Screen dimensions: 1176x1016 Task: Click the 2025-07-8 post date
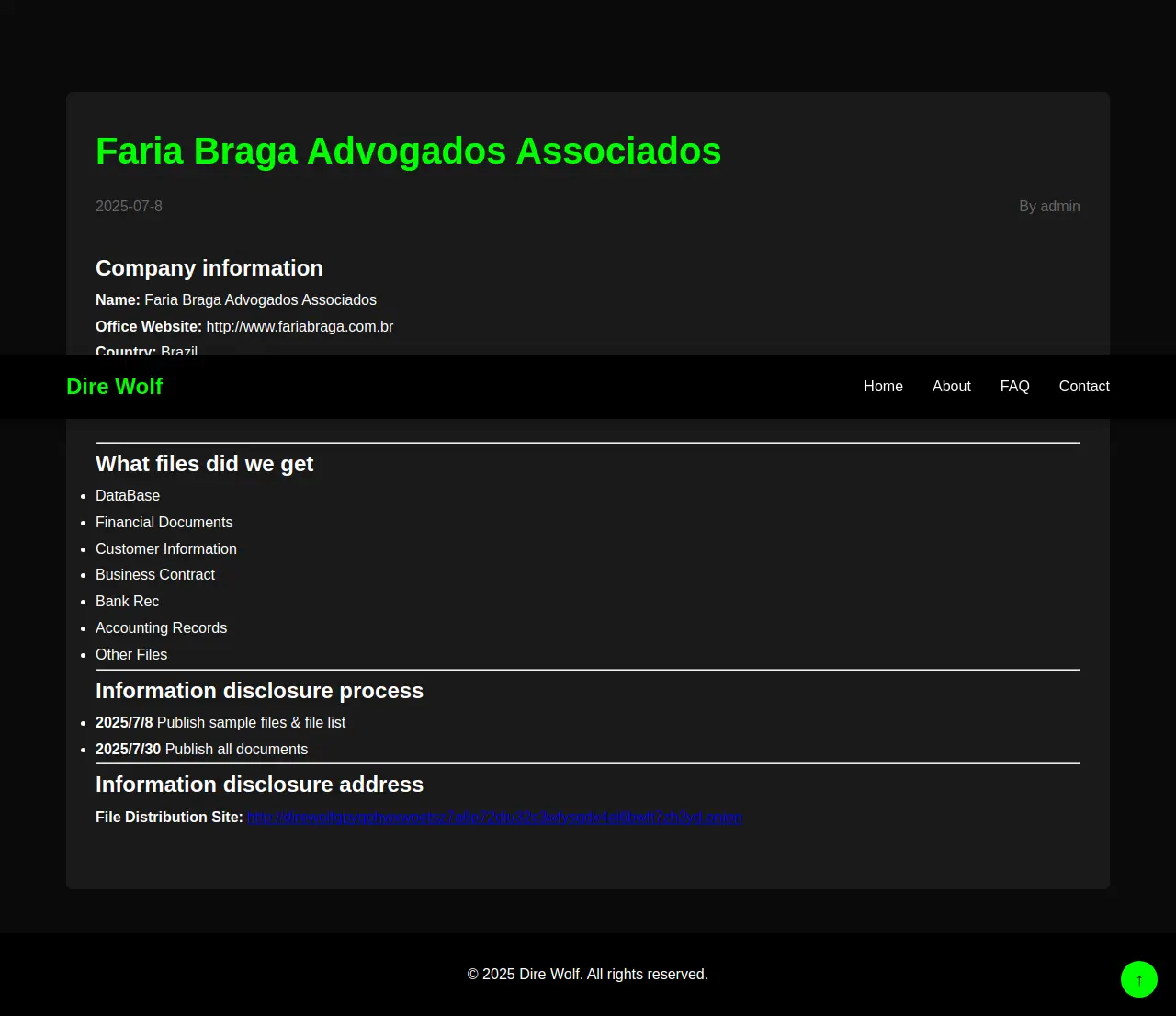point(129,207)
